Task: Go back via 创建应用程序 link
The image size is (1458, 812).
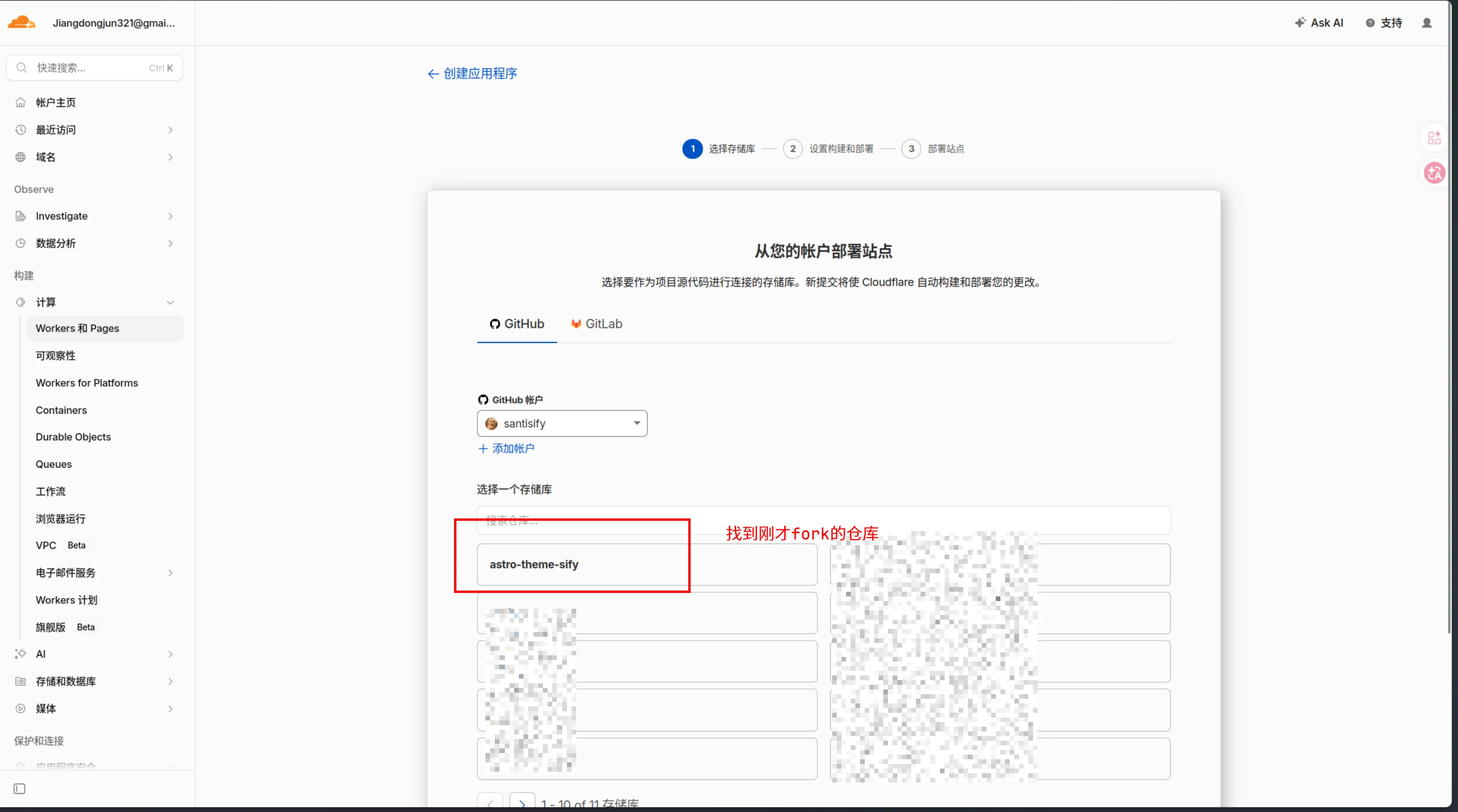Action: click(472, 74)
